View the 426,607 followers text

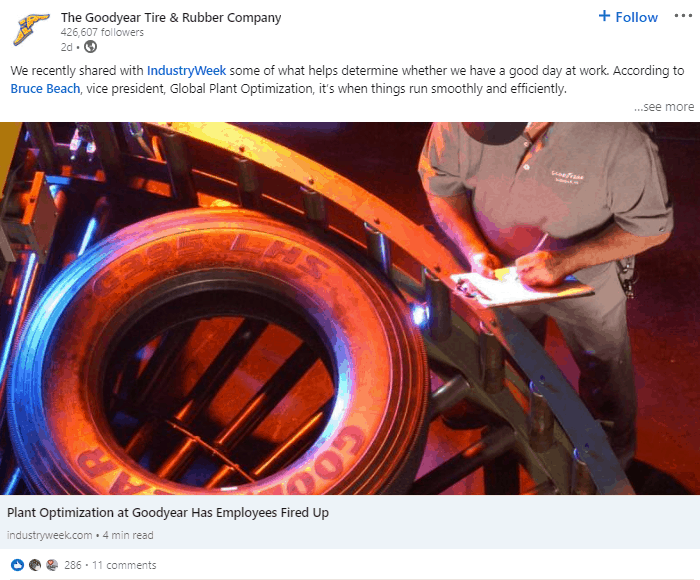102,32
